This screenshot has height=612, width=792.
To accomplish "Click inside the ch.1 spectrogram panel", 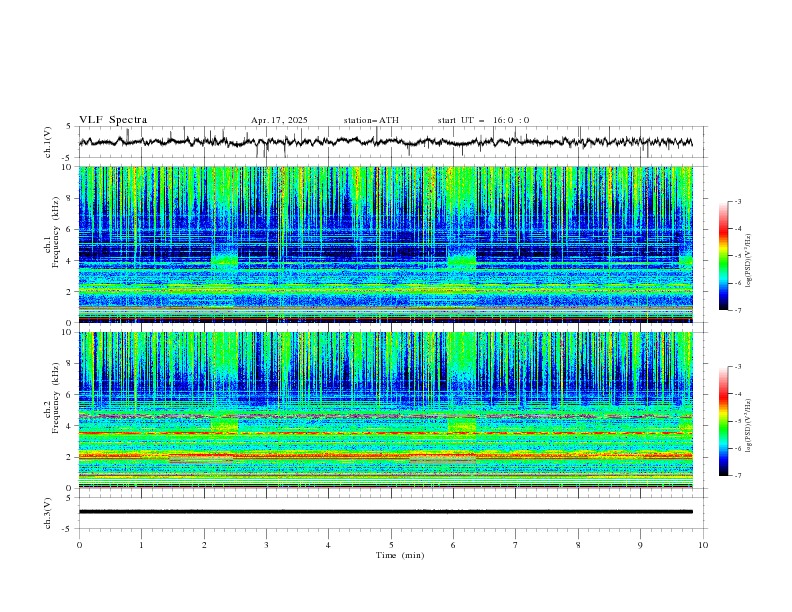I will click(x=385, y=244).
